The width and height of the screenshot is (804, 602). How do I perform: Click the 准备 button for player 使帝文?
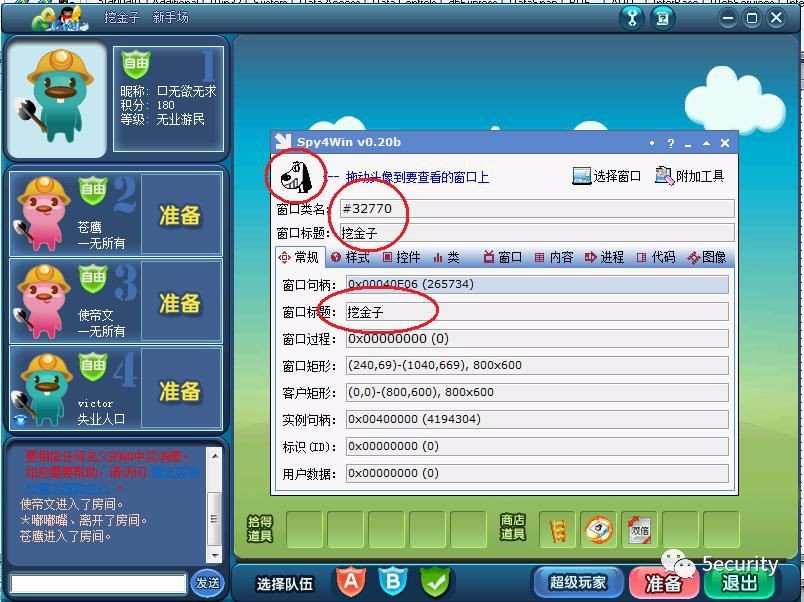(x=180, y=303)
